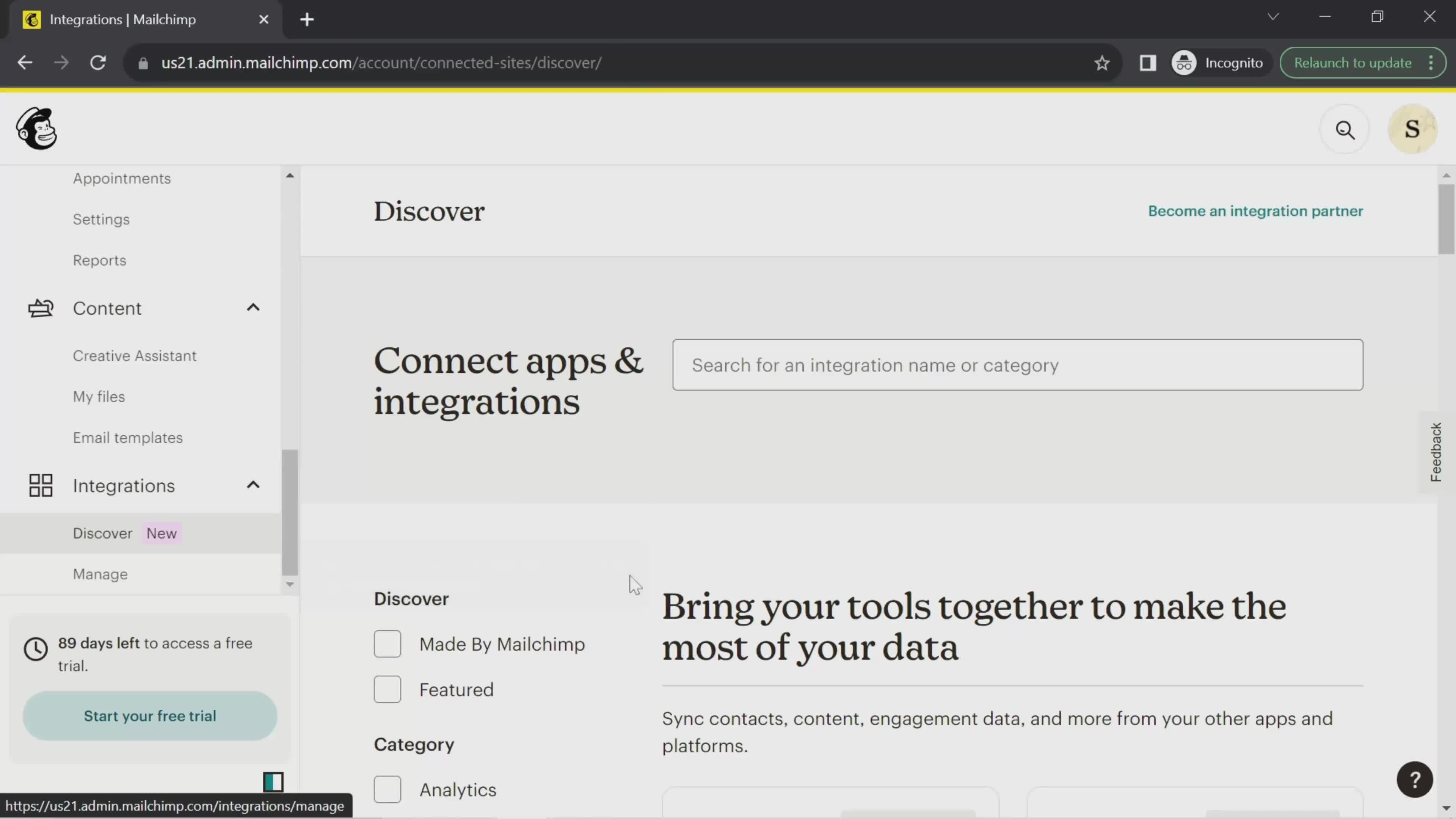This screenshot has height=819, width=1456.
Task: Click the Integrations sidebar heading
Action: coord(124,486)
